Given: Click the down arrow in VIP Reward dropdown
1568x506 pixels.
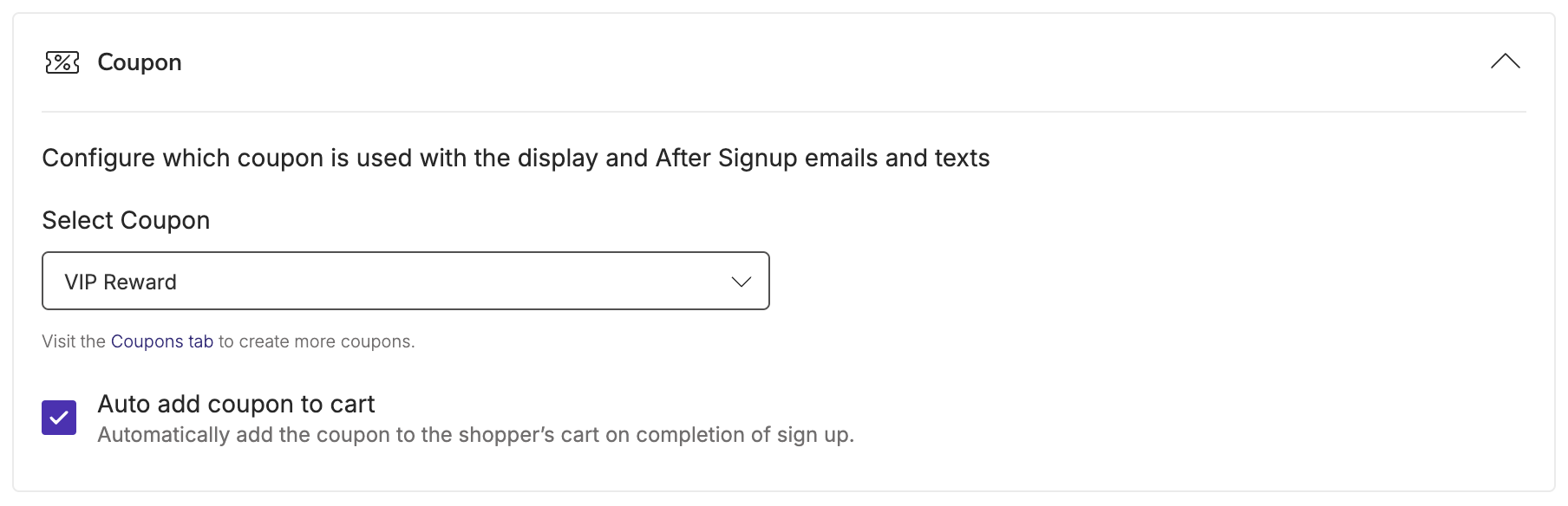Looking at the screenshot, I should 741,282.
